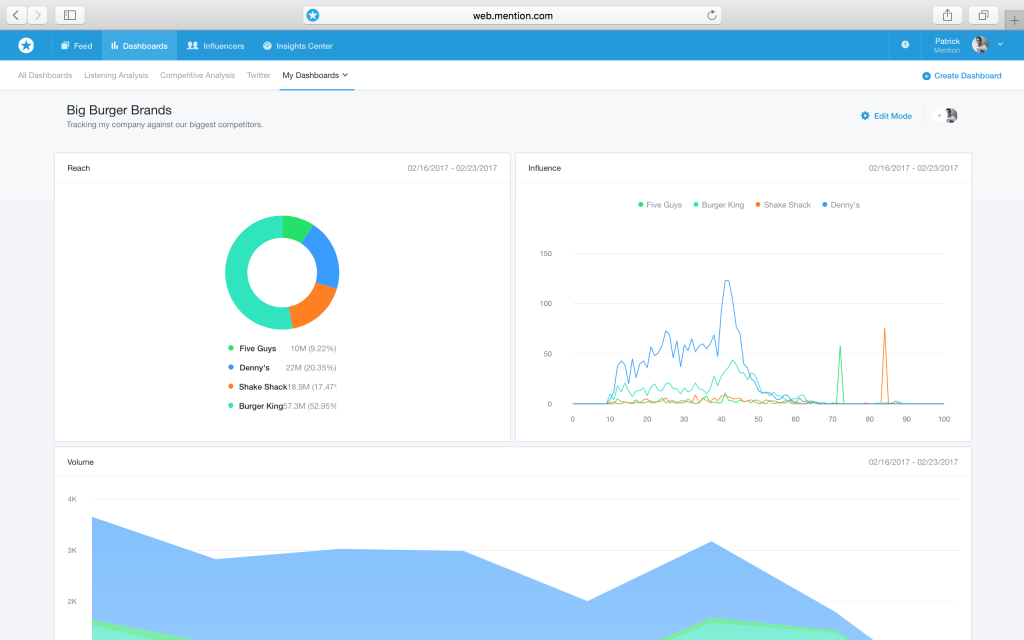Viewport: 1024px width, 640px height.
Task: Open the Feed section
Action: click(76, 46)
